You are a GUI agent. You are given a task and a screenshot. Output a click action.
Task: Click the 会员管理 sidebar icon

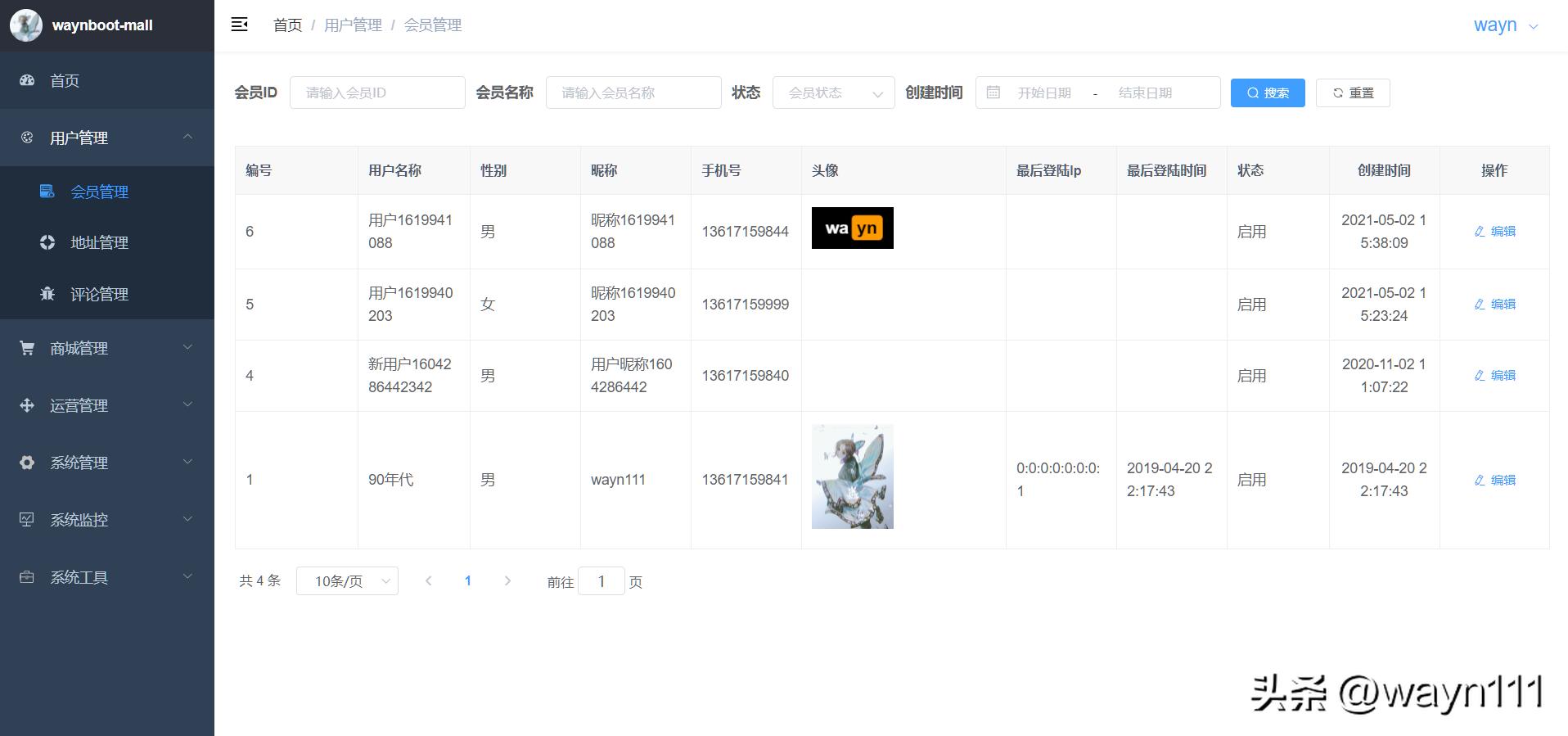click(47, 192)
